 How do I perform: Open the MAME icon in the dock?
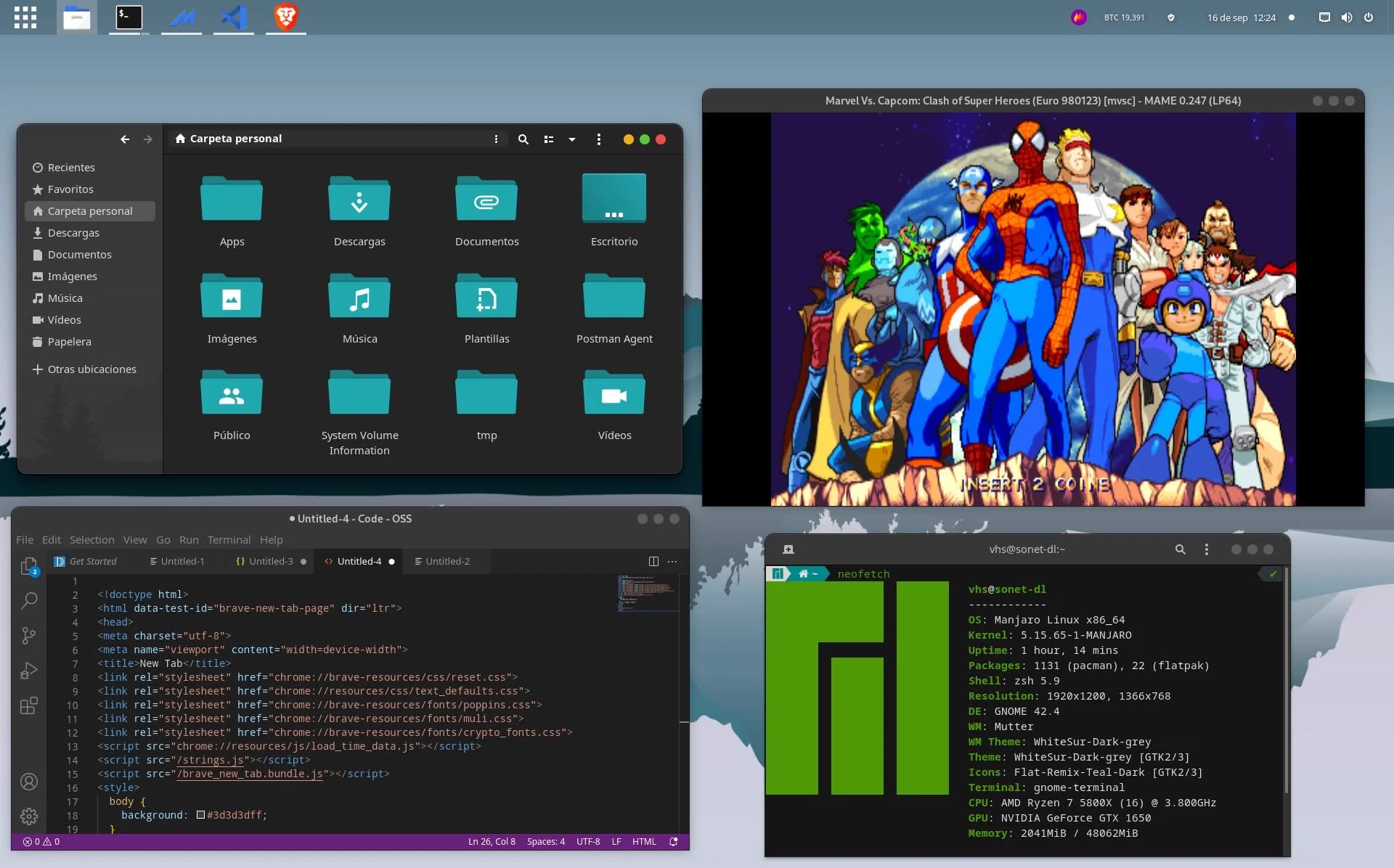(x=182, y=17)
